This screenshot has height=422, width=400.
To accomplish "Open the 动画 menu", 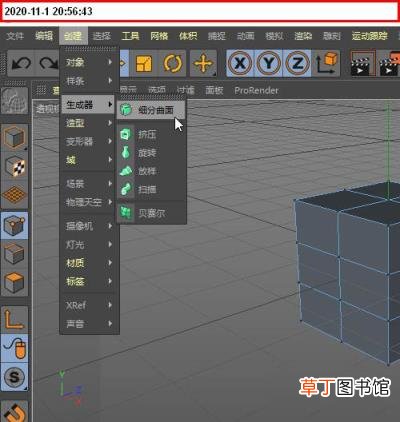I will 245,36.
